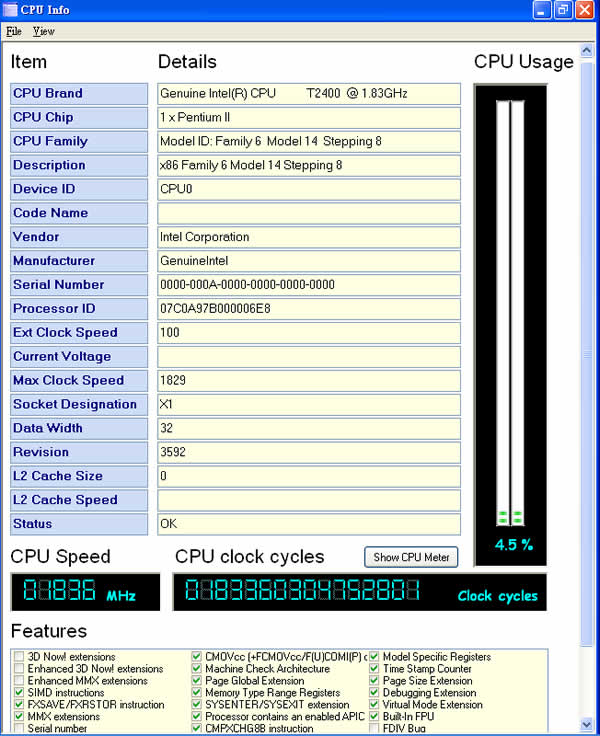Click the CPU Brand details field

tap(309, 94)
